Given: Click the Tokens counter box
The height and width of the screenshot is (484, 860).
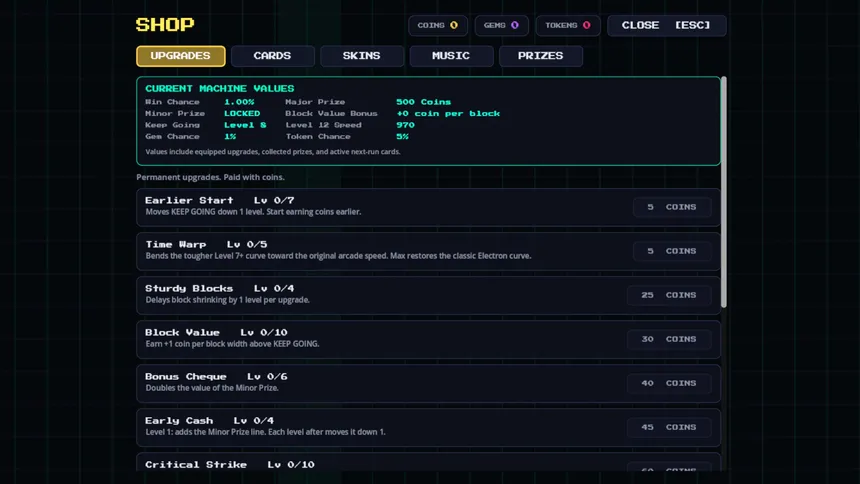Looking at the screenshot, I should click(568, 25).
